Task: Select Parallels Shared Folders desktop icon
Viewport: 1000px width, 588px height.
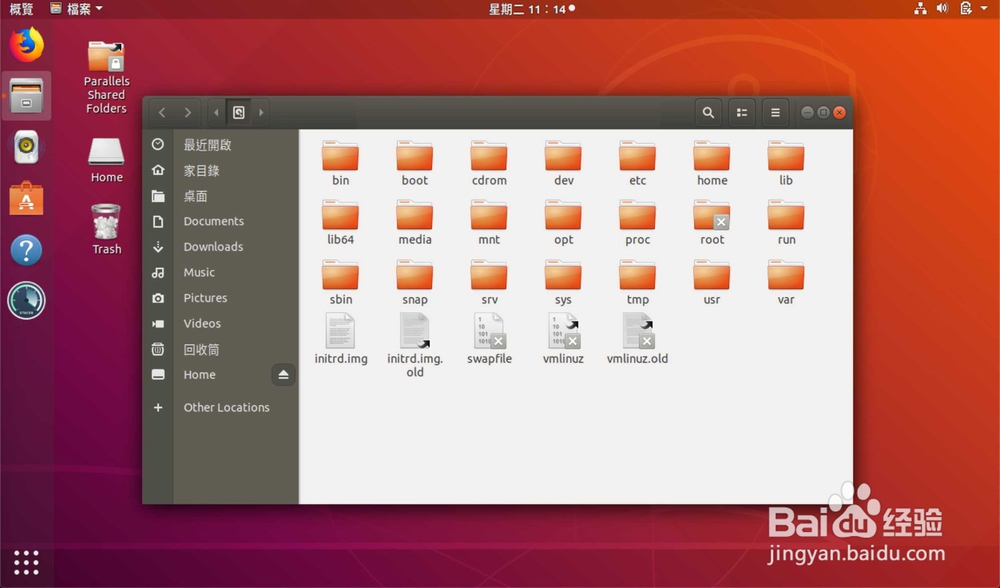Action: click(x=107, y=77)
